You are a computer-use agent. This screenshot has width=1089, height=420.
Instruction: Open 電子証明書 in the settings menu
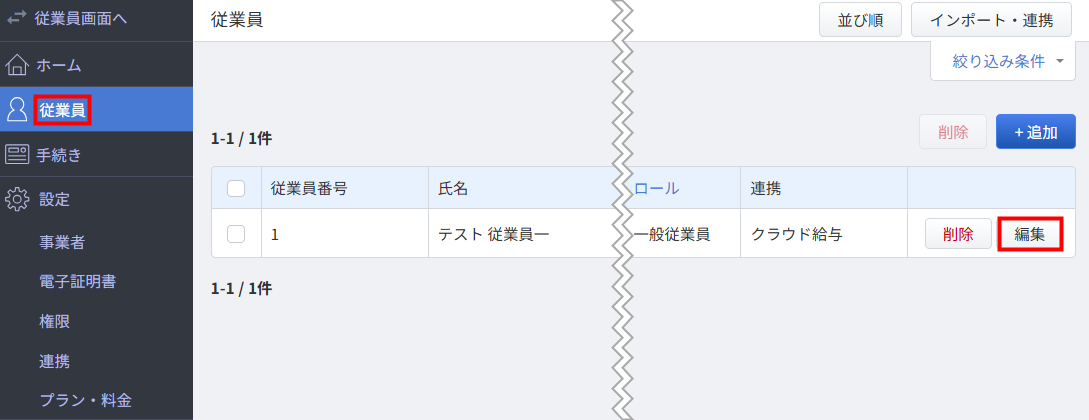(77, 282)
